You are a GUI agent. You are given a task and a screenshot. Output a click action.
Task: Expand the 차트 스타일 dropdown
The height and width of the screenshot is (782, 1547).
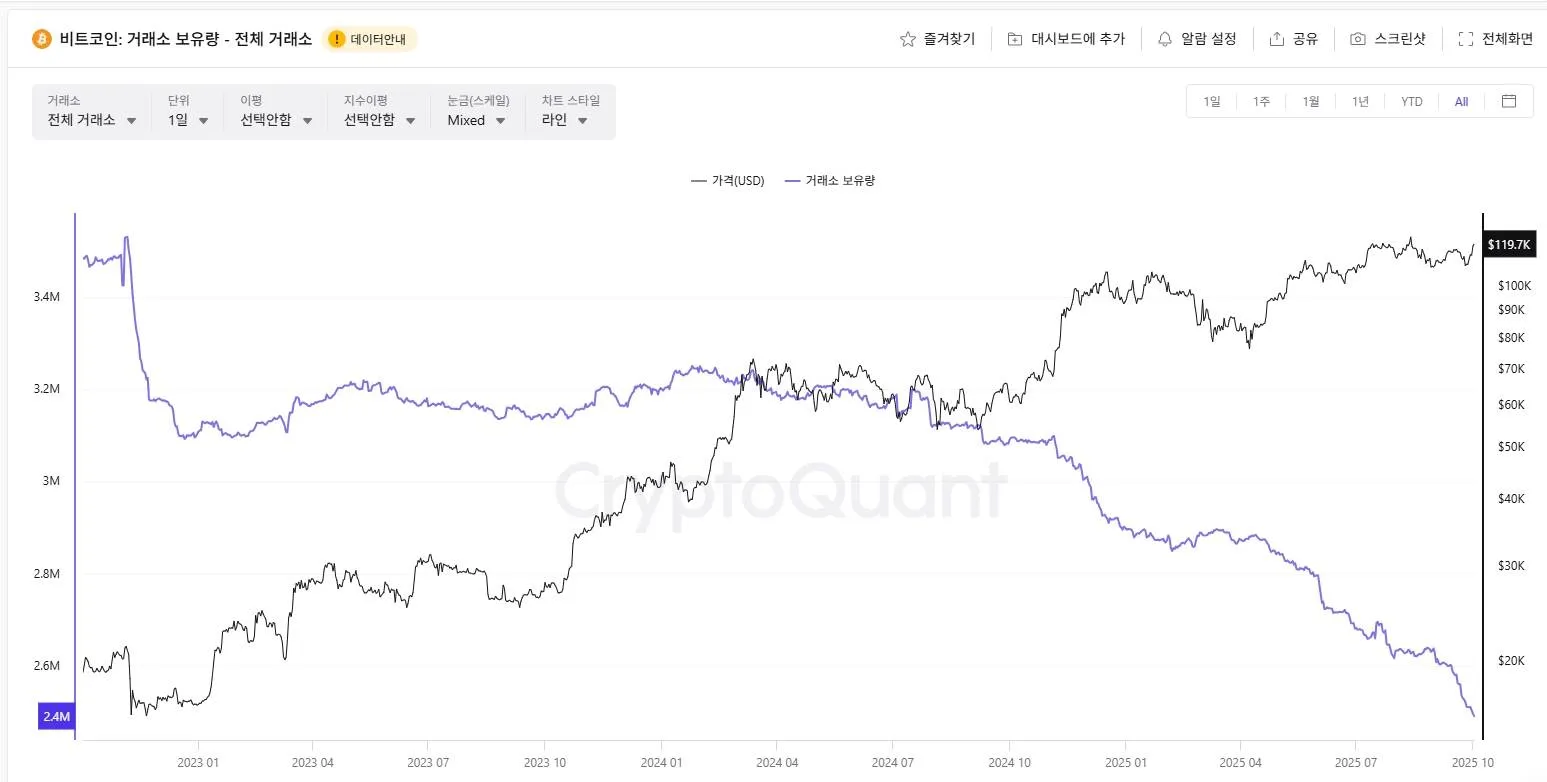565,120
